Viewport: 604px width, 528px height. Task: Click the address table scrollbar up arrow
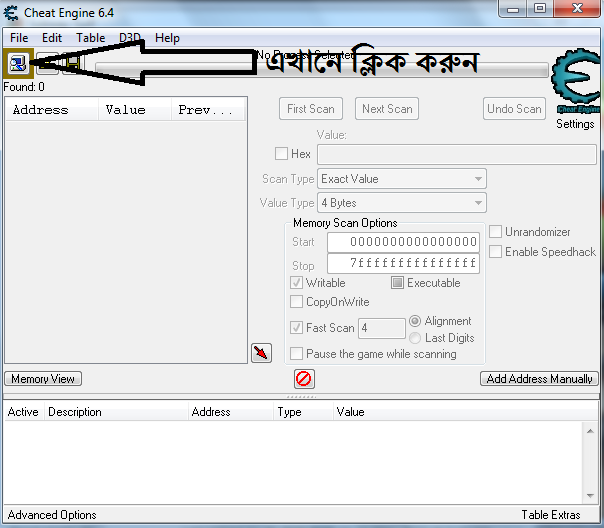click(x=590, y=431)
